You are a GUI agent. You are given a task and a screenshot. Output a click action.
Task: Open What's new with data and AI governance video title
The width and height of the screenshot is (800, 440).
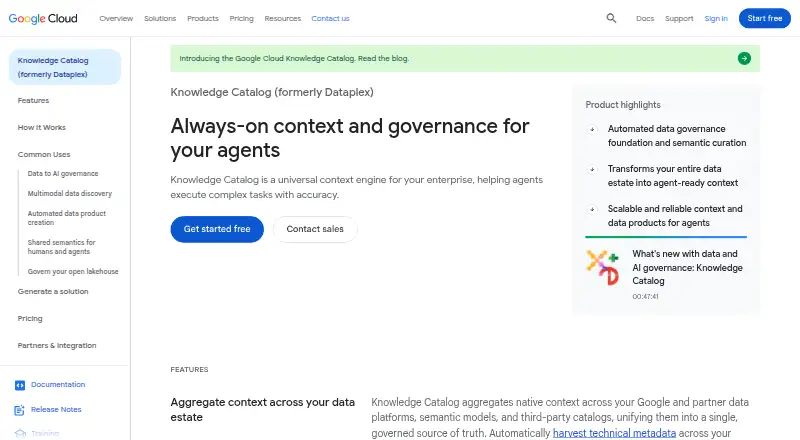point(687,267)
